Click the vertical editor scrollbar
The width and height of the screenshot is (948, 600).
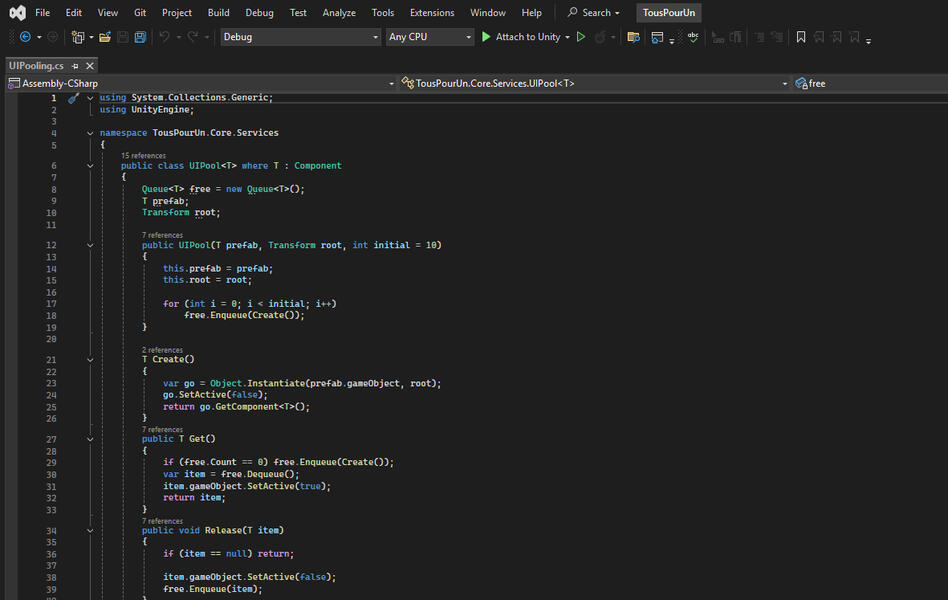942,300
